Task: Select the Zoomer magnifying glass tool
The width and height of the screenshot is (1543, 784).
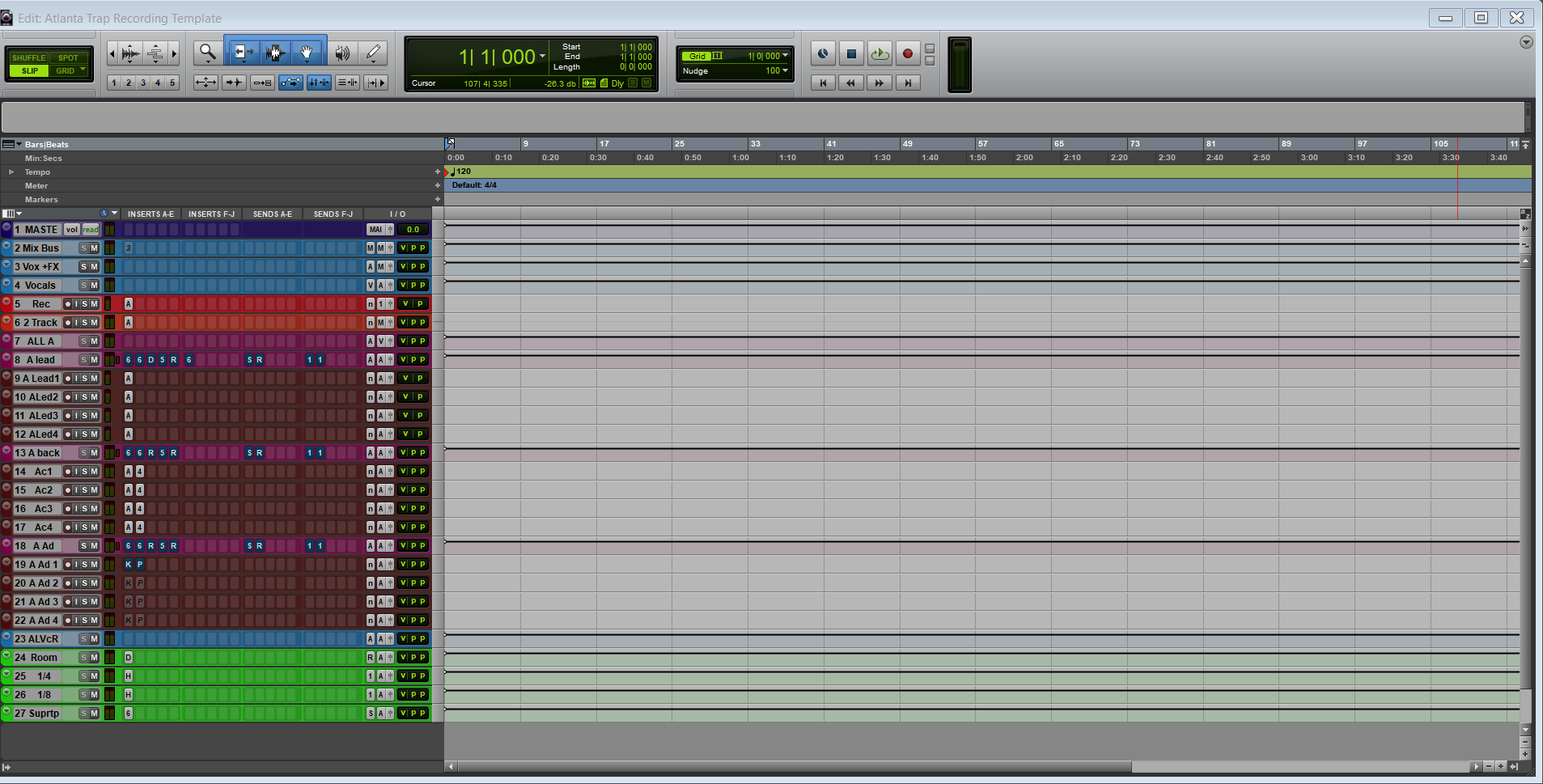Action: coord(208,53)
